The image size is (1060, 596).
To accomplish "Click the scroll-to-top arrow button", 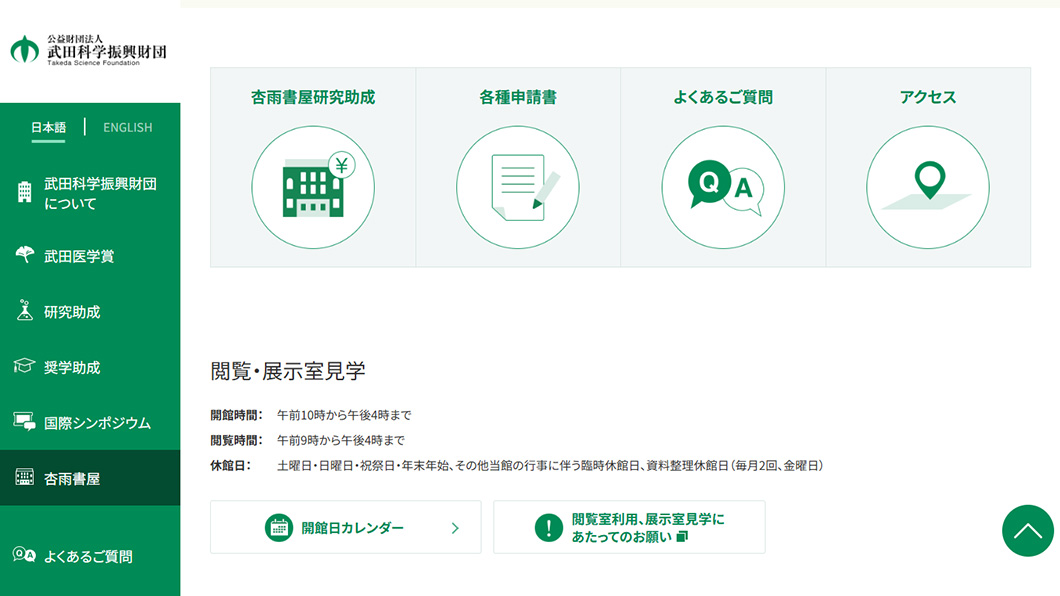I will point(1027,531).
